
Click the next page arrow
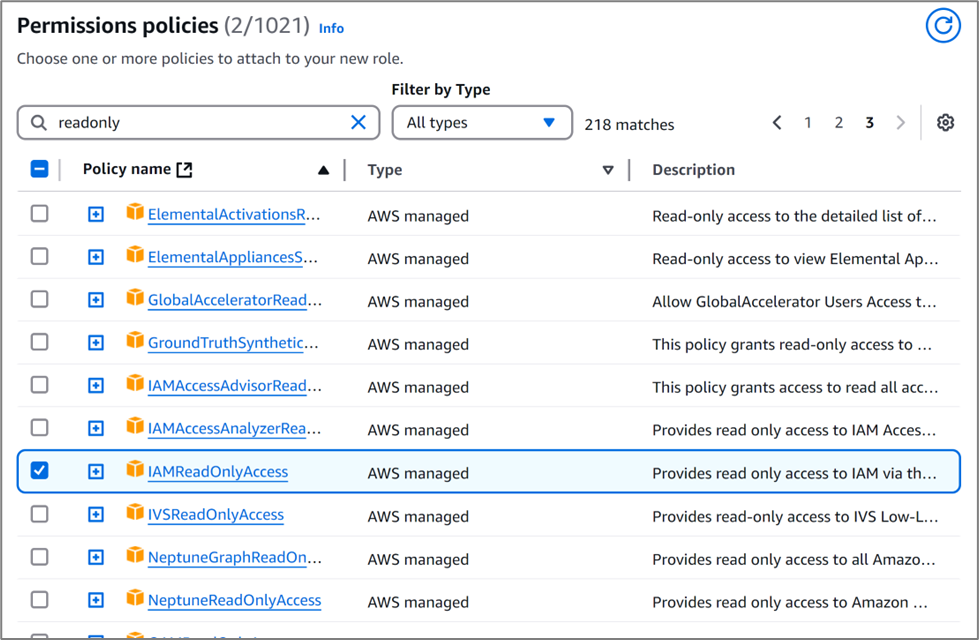pyautogui.click(x=898, y=122)
